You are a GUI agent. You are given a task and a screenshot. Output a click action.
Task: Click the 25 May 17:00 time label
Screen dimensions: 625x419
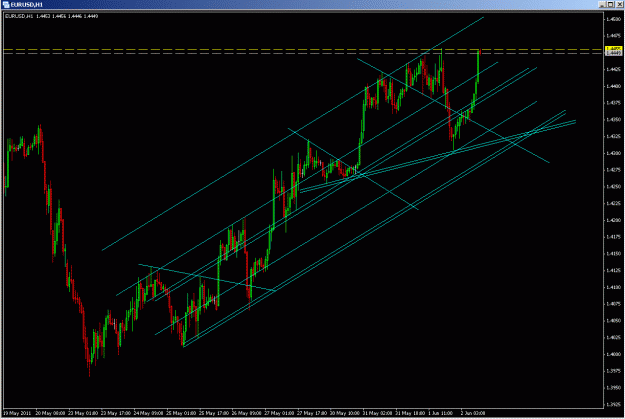click(214, 413)
